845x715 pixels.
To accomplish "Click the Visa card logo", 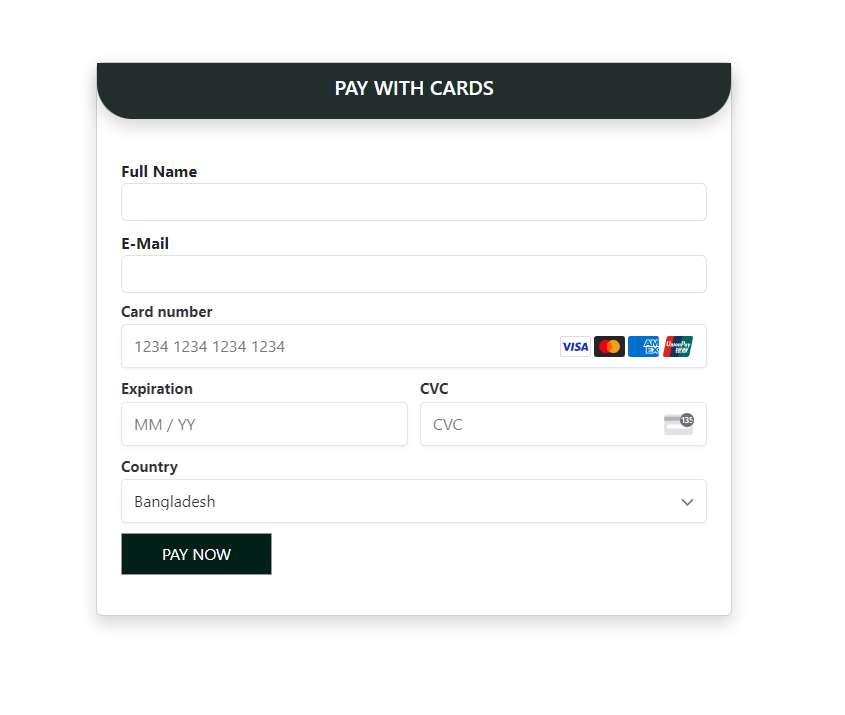I will point(575,347).
